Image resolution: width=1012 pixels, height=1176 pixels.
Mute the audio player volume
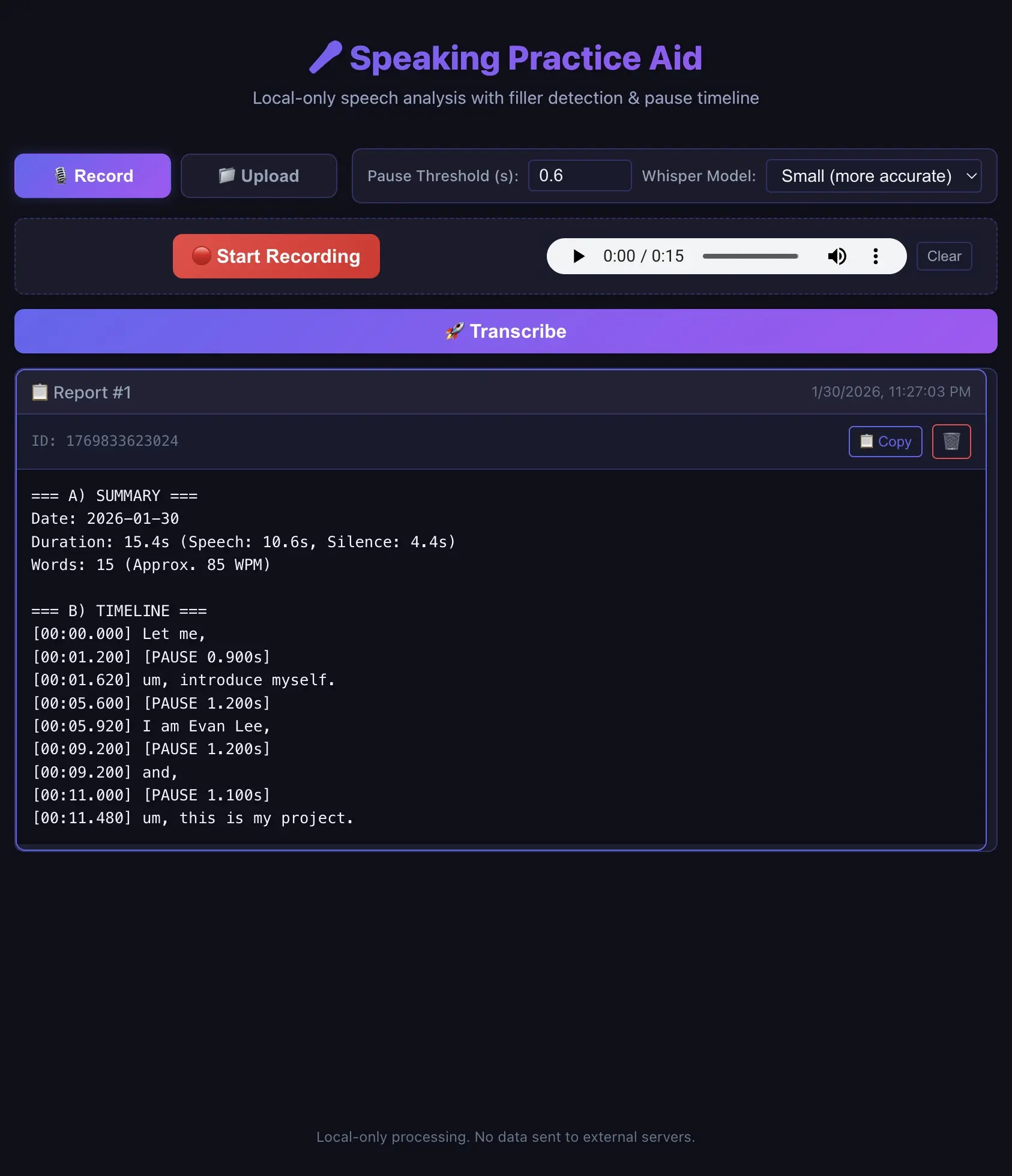837,256
